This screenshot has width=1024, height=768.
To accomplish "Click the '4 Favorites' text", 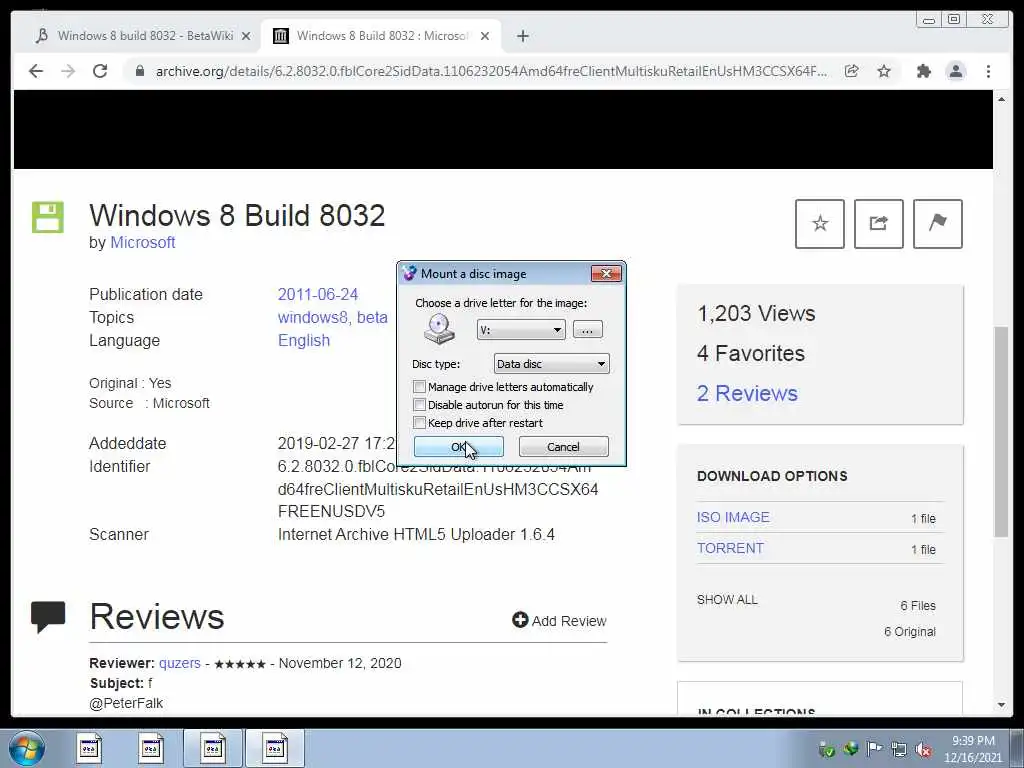I will tap(751, 353).
